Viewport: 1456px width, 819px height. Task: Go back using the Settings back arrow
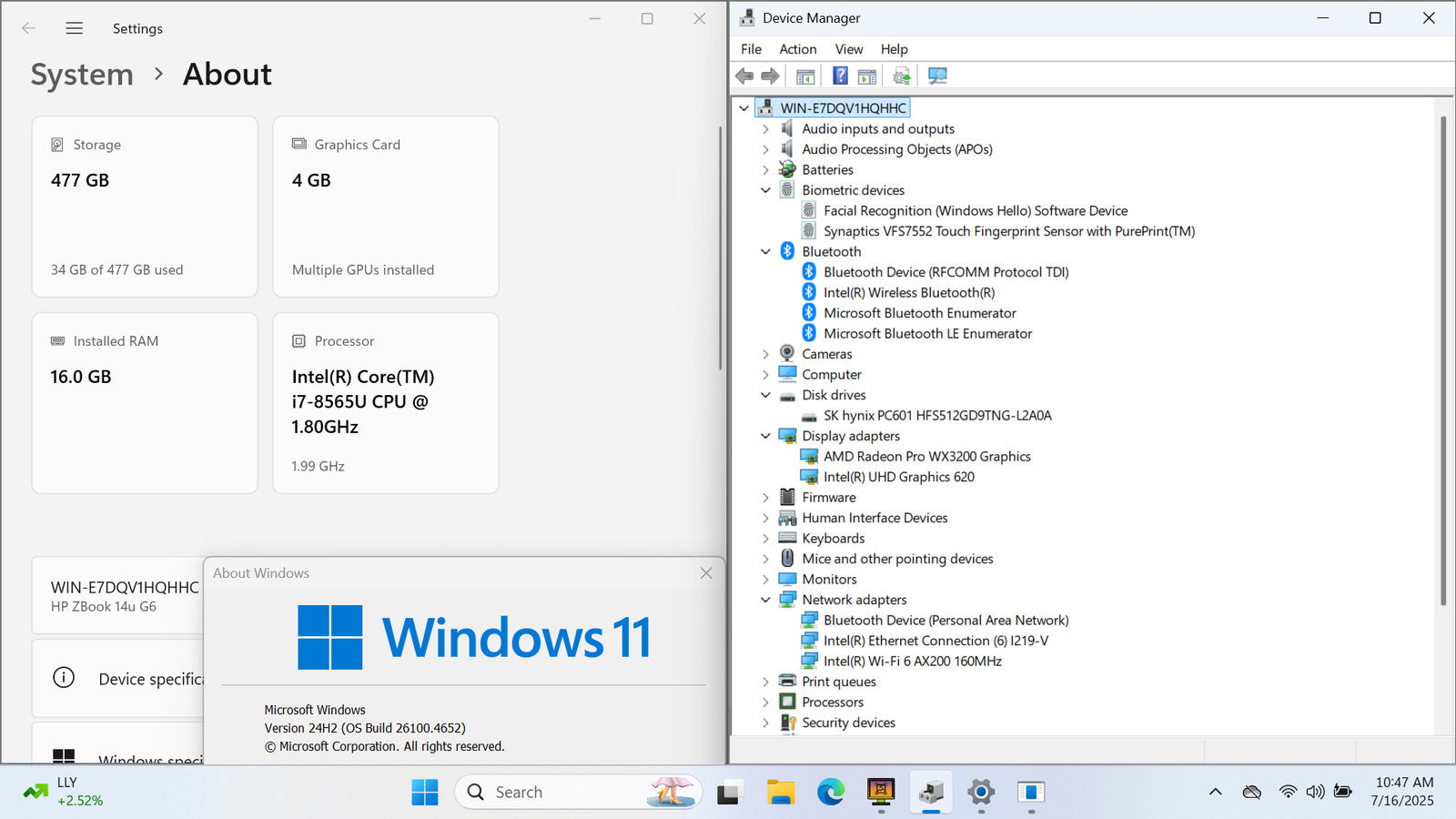point(28,28)
